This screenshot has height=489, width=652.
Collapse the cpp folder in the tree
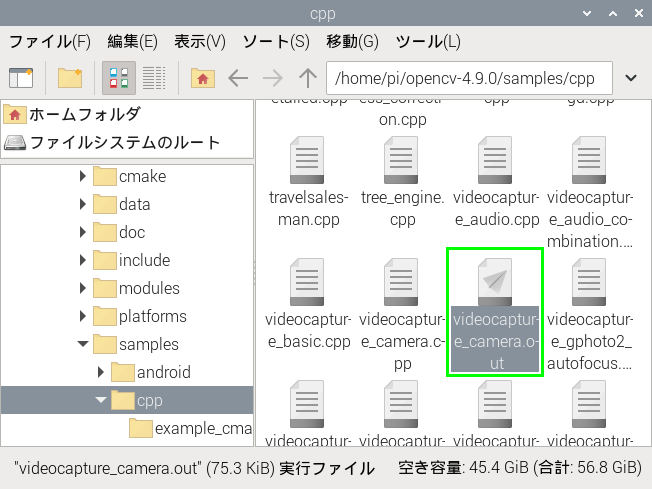tap(101, 400)
